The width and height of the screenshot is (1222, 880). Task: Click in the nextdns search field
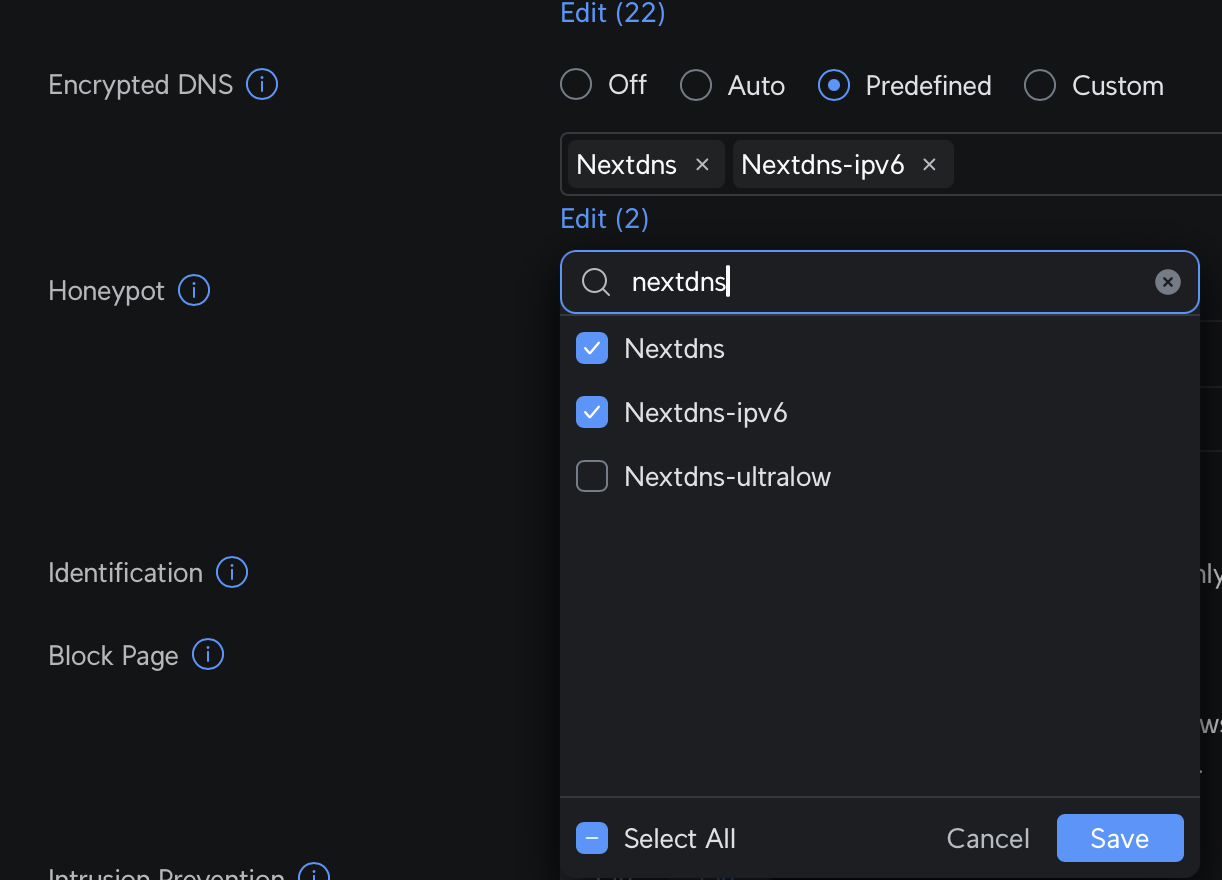(x=880, y=283)
